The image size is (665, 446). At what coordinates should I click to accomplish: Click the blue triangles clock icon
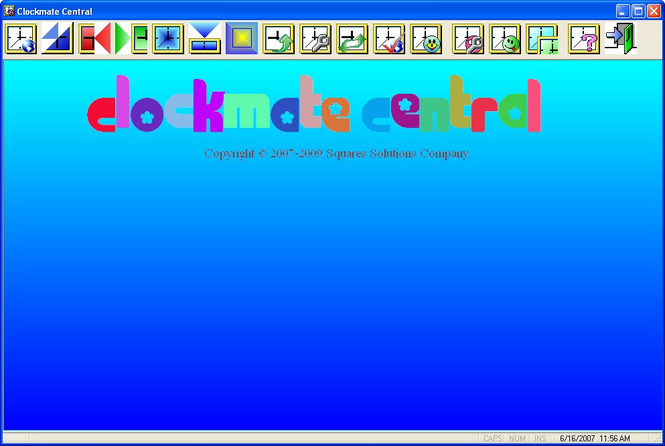coord(58,39)
